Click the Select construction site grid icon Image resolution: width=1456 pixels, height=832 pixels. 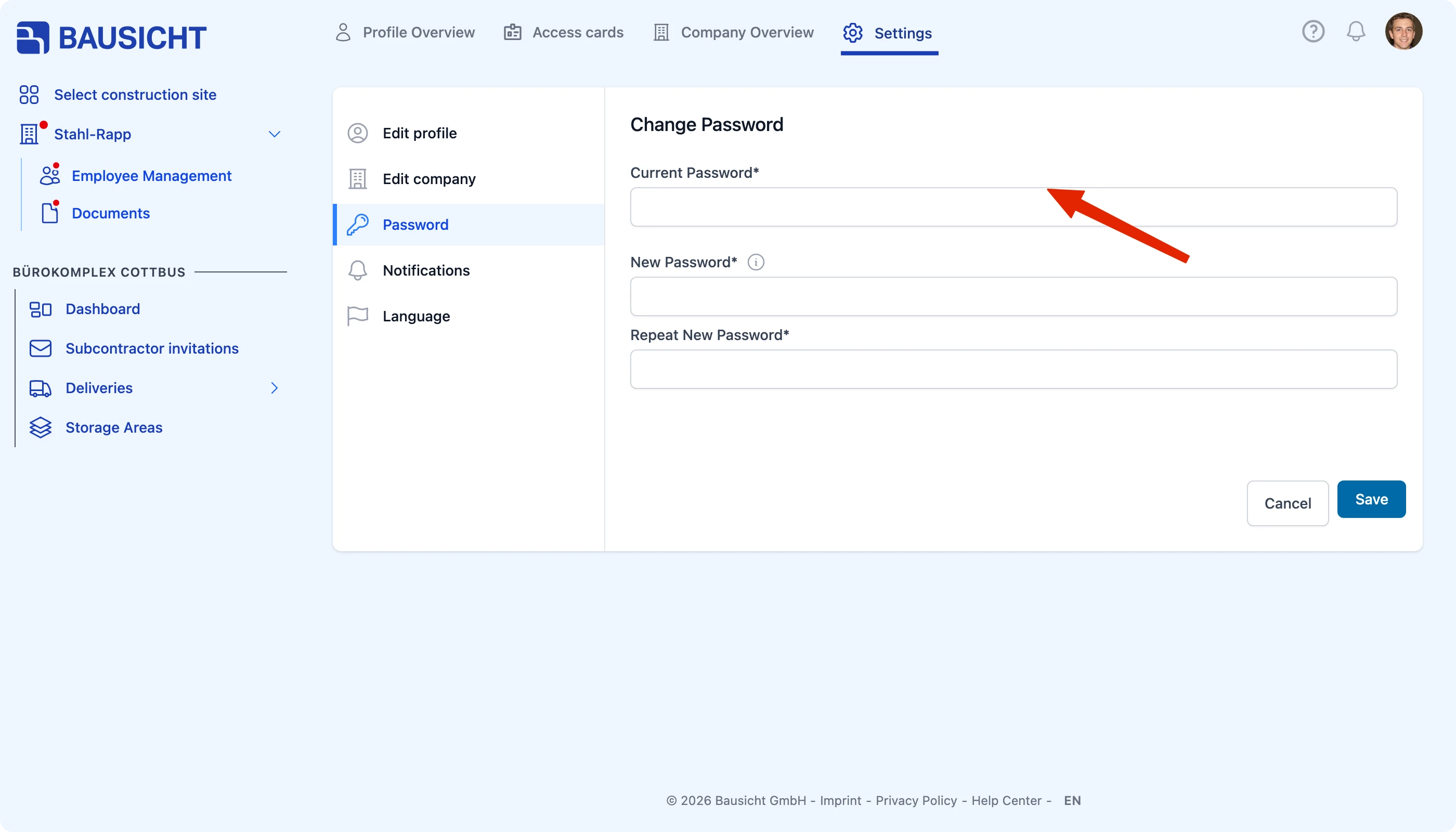point(29,95)
